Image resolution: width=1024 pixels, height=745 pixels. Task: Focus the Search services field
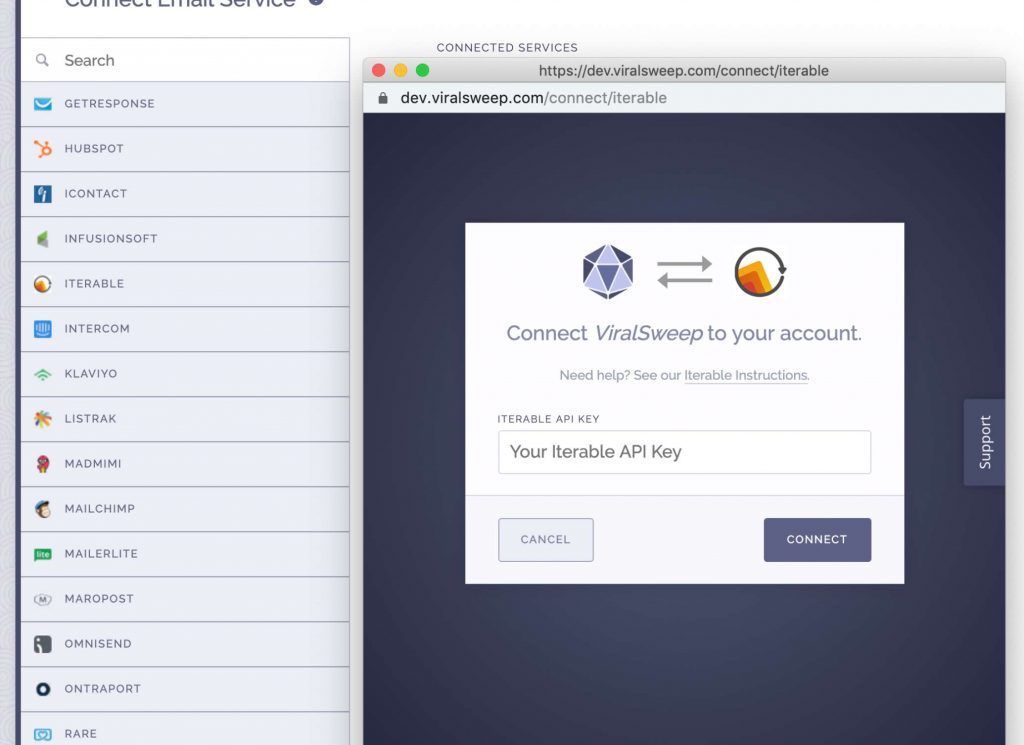click(185, 60)
